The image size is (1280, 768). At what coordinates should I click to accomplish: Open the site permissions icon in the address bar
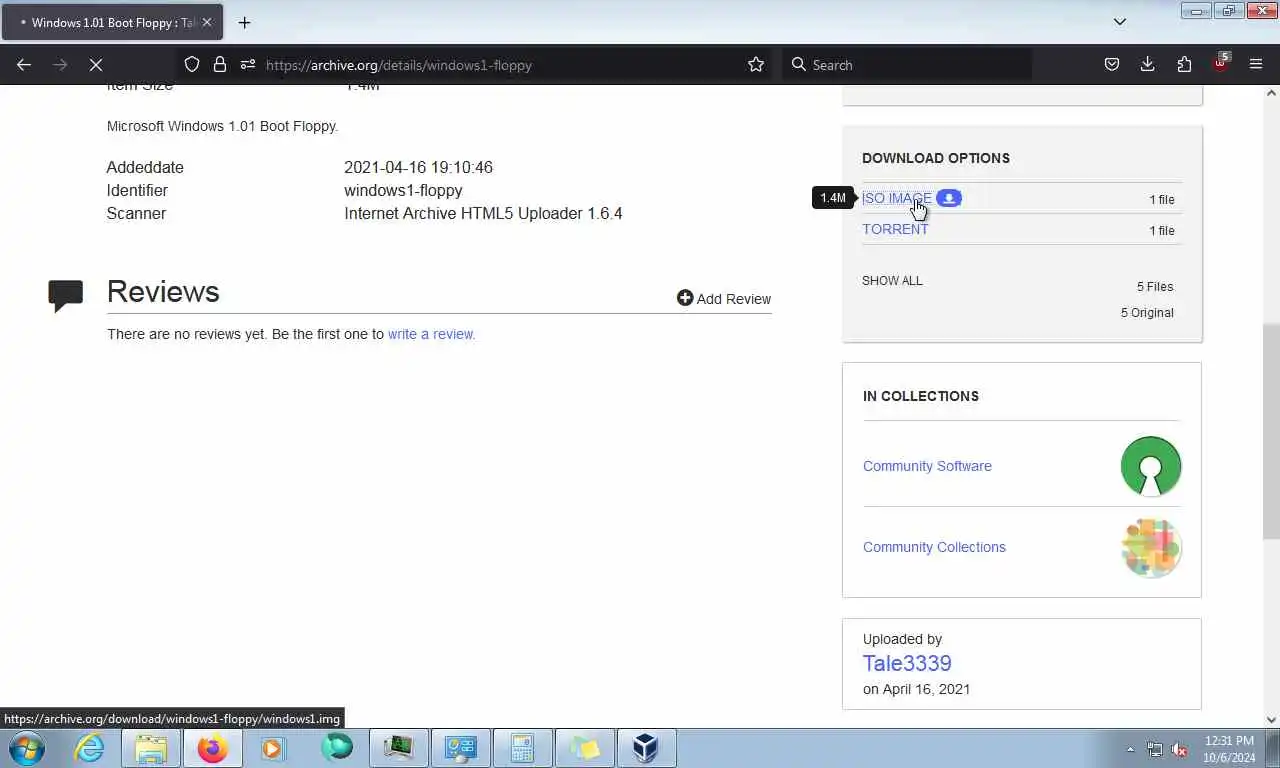pos(248,65)
